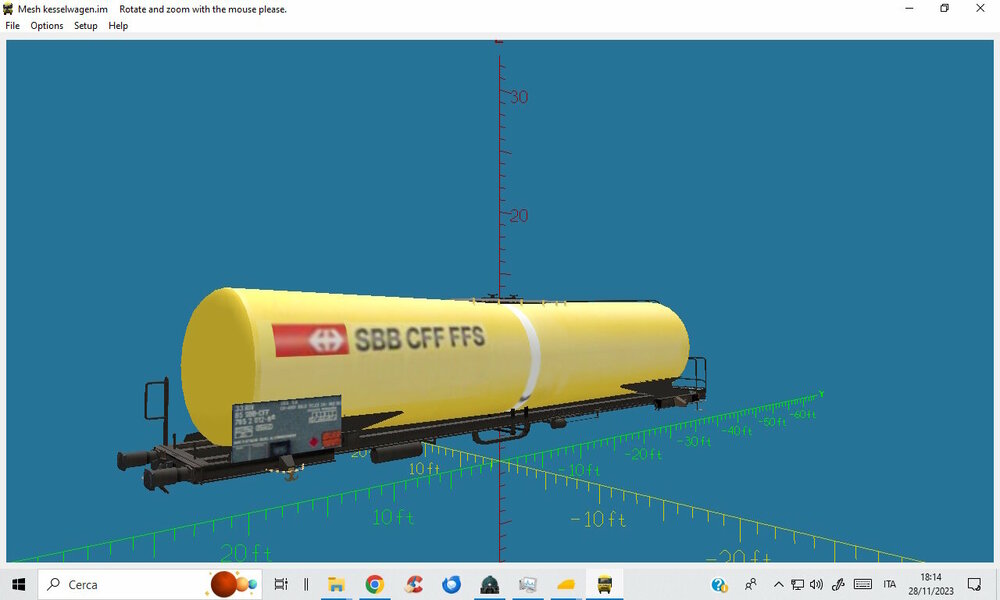Select the active yellow train app in taskbar
This screenshot has width=1000, height=600.
[x=605, y=584]
